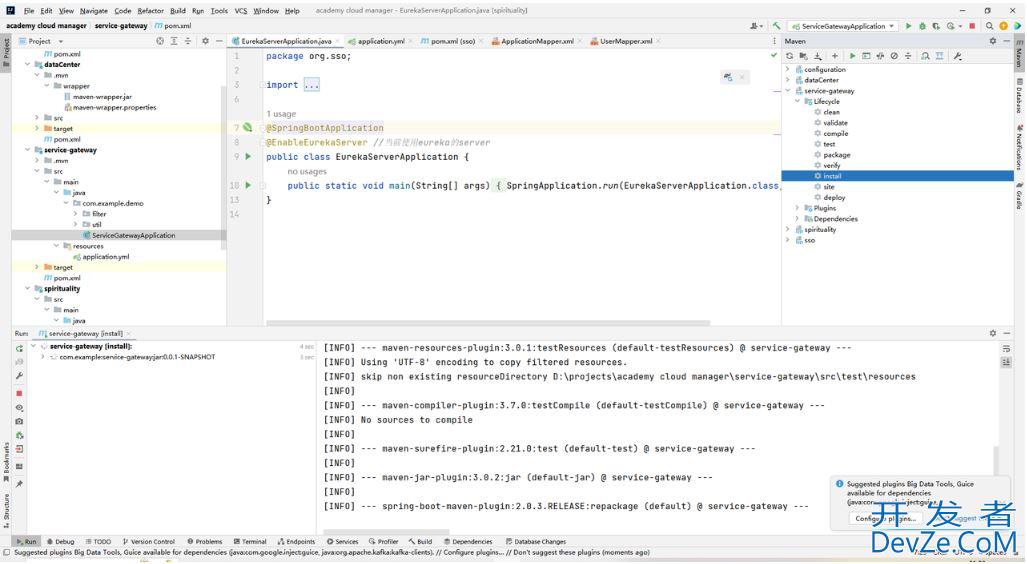Open Run panel gear settings

tap(993, 333)
